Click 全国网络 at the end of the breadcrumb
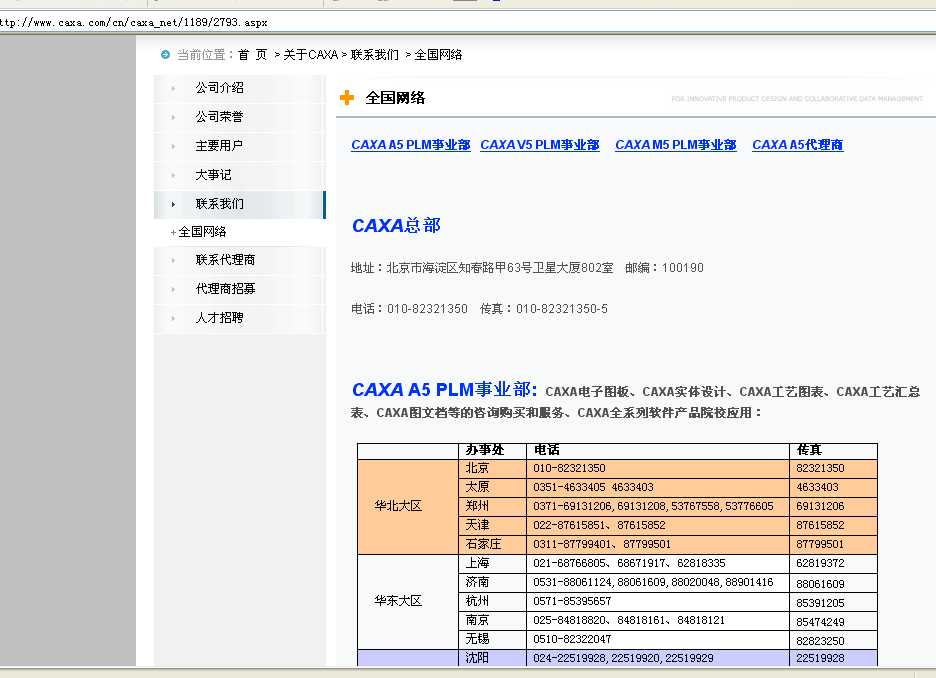Image resolution: width=936 pixels, height=678 pixels. click(x=438, y=55)
